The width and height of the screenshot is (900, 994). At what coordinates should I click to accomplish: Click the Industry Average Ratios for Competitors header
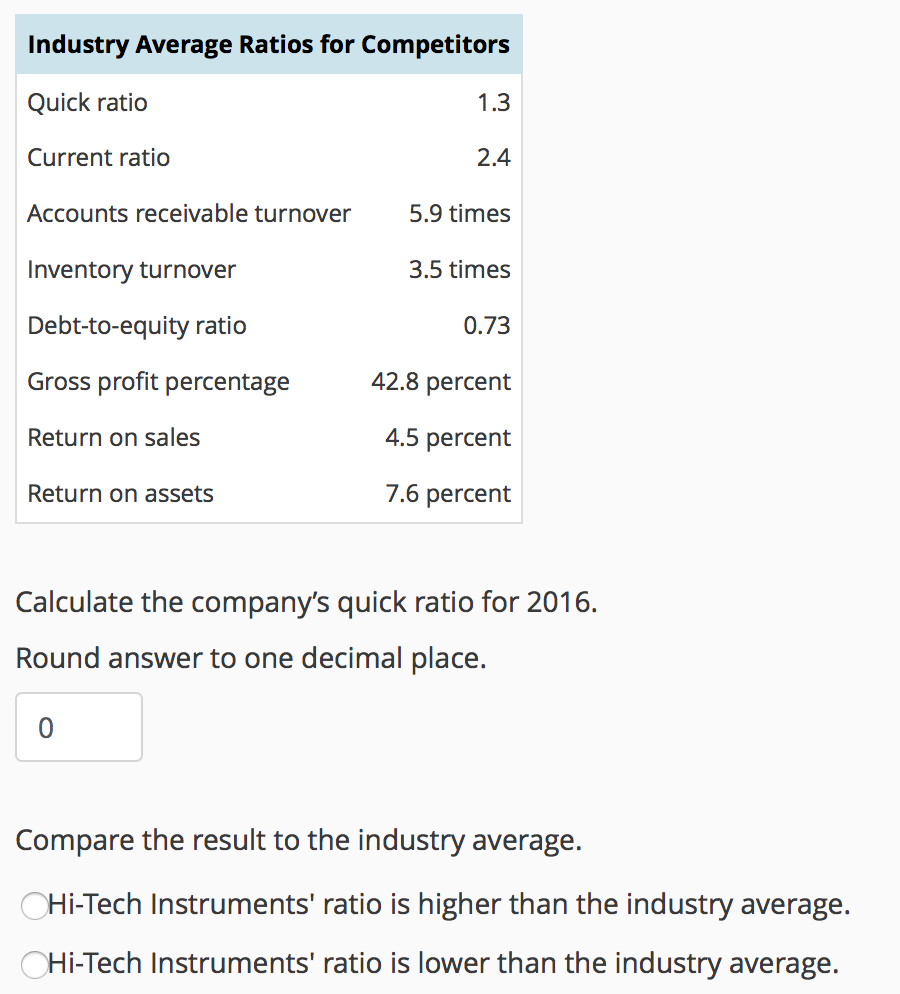(x=268, y=44)
